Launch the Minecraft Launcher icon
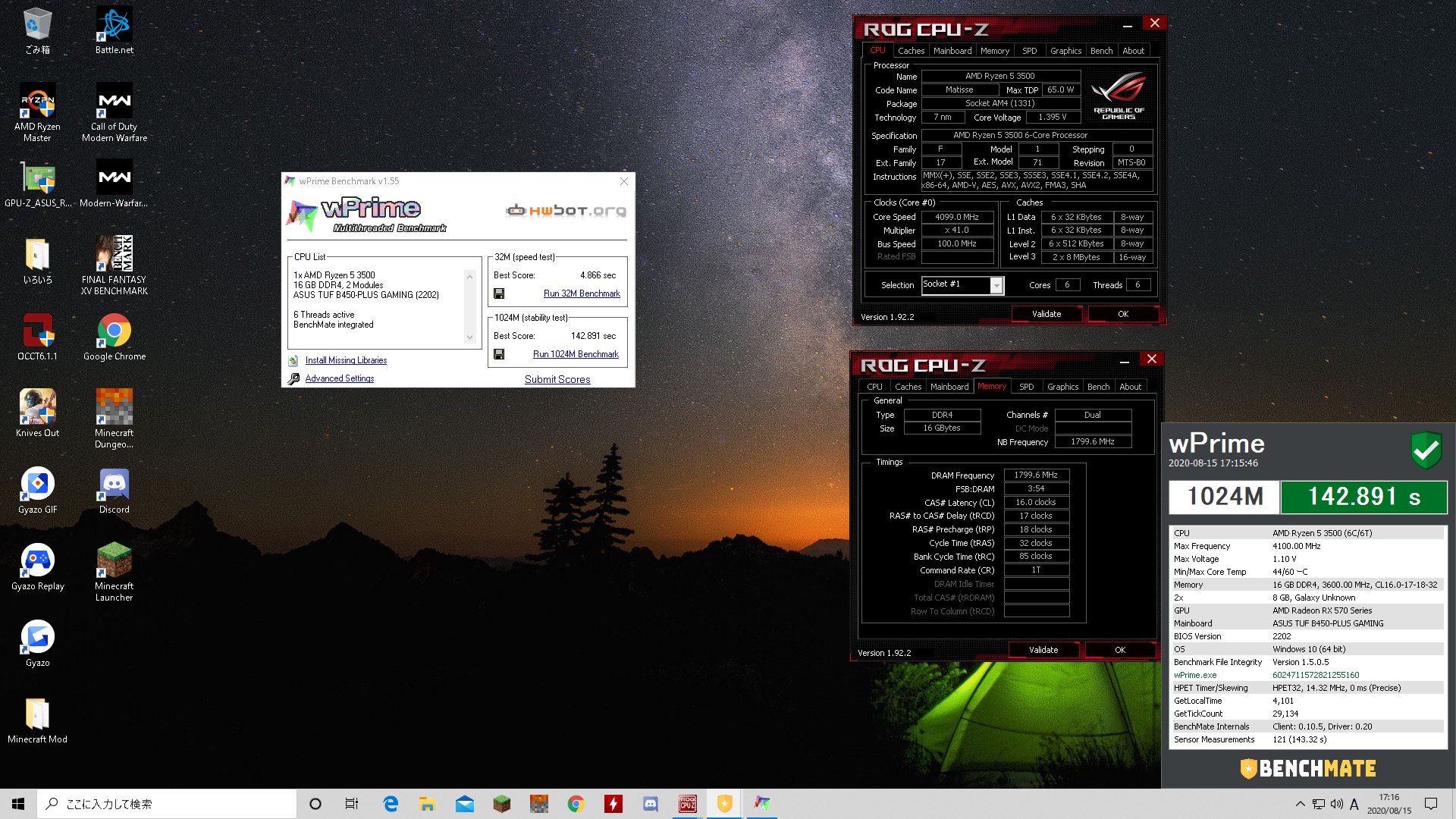Screen dimensions: 1456x819 114,572
